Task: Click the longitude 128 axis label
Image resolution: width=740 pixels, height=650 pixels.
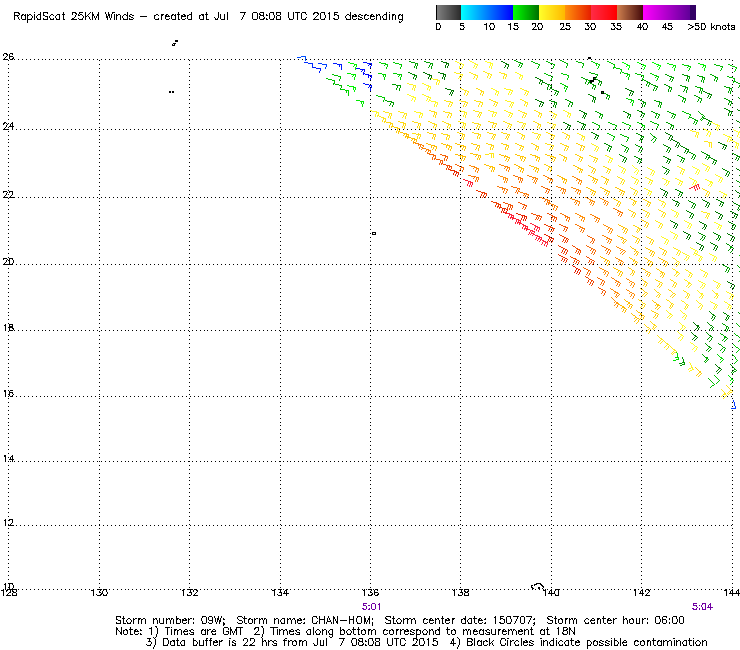Action: [x=9, y=592]
